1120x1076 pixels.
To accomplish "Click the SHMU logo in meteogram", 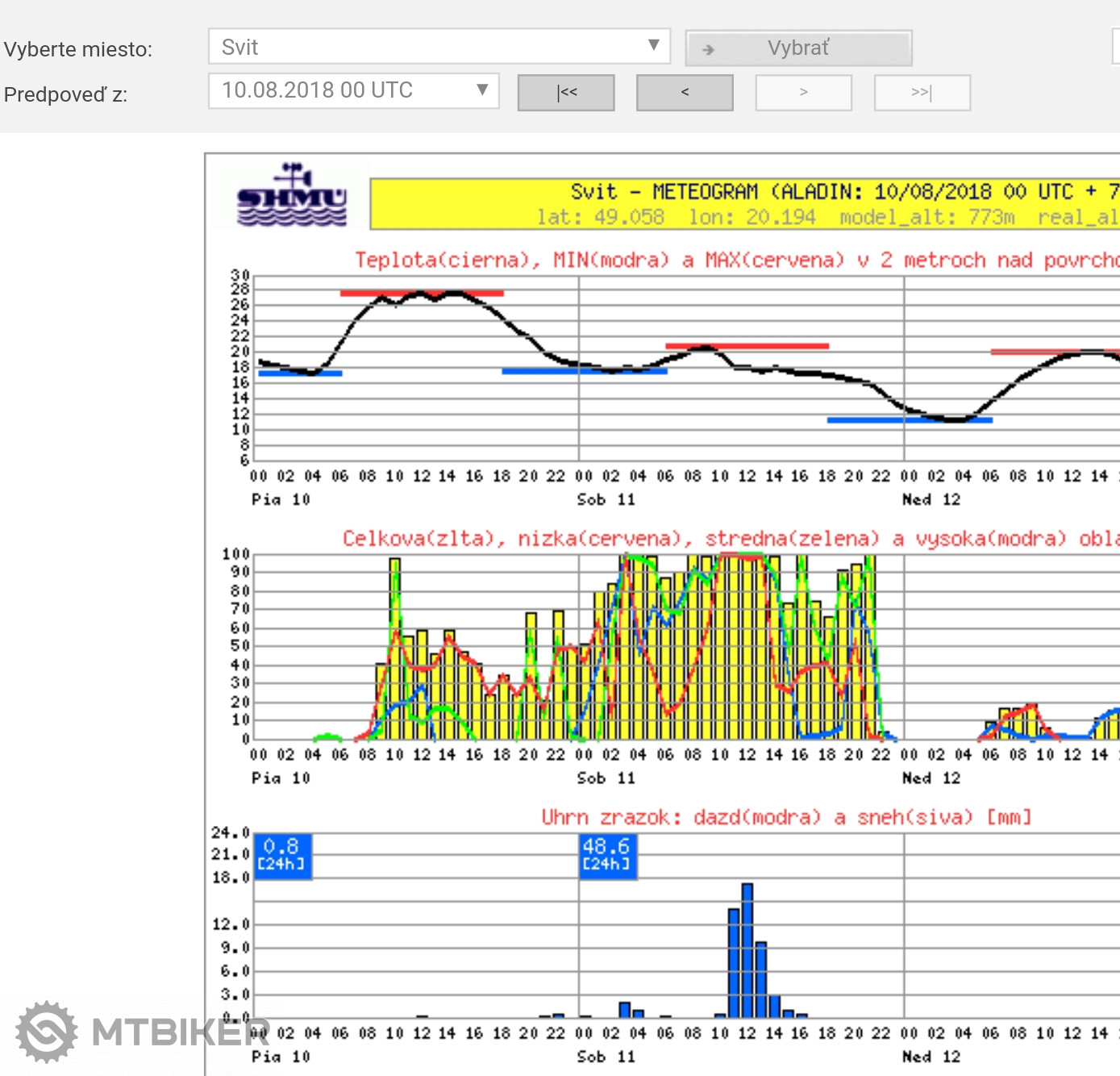I will (292, 196).
